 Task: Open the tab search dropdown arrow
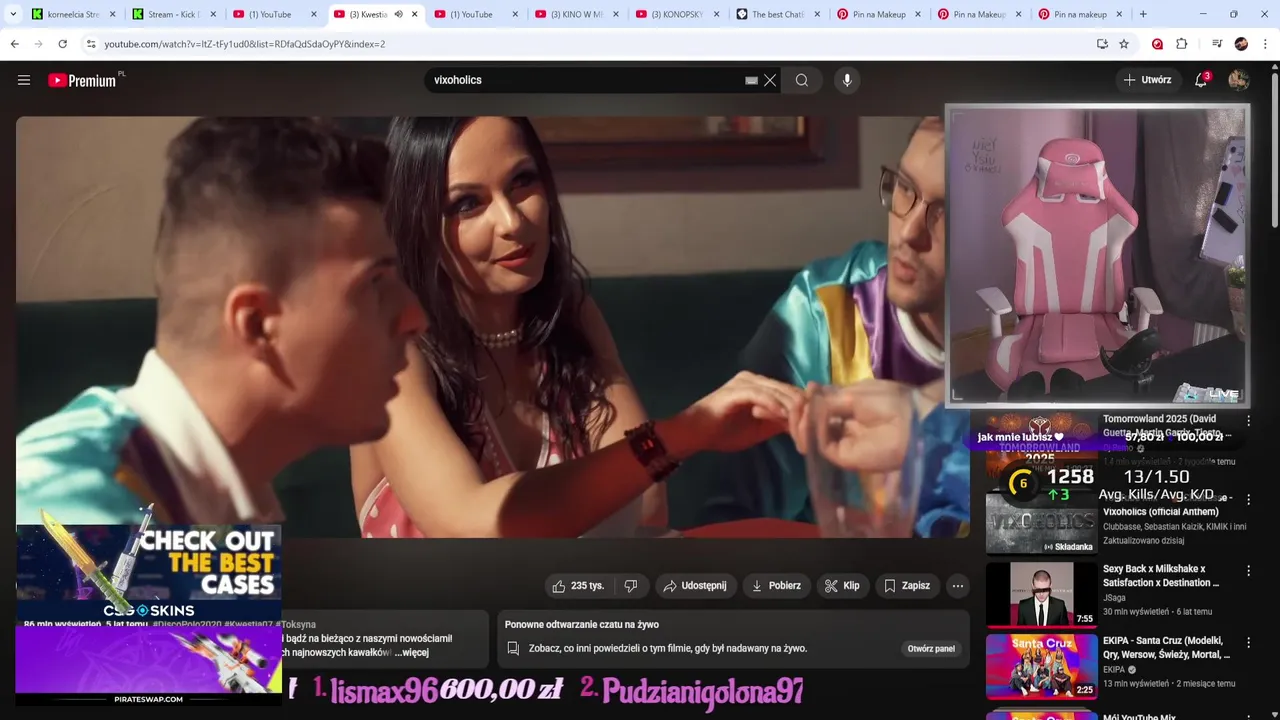click(13, 14)
